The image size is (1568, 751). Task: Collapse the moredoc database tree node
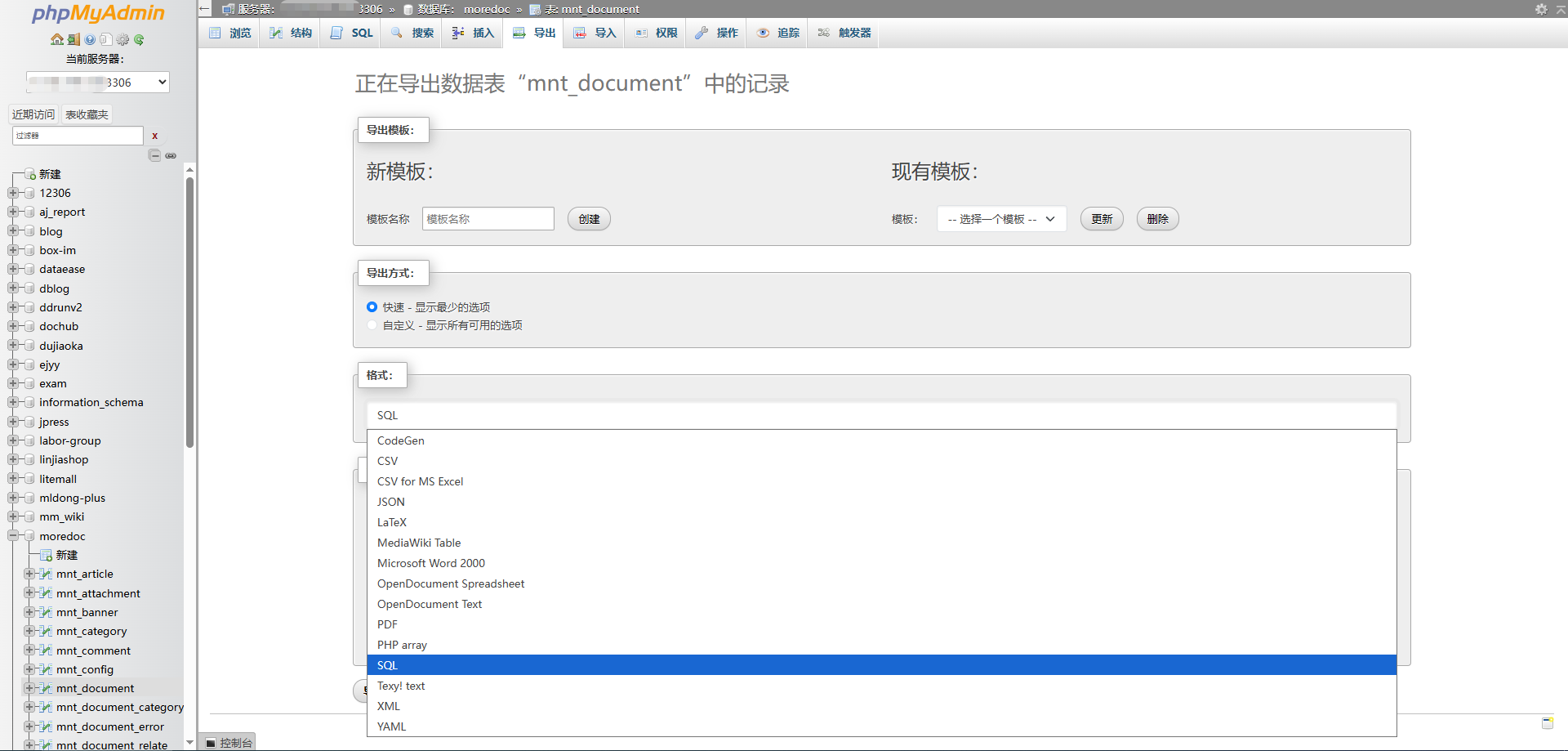13,536
